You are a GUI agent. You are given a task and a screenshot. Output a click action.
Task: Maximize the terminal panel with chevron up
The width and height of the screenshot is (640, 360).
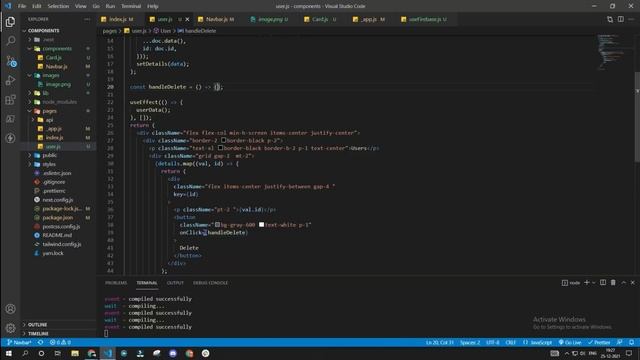click(624, 282)
